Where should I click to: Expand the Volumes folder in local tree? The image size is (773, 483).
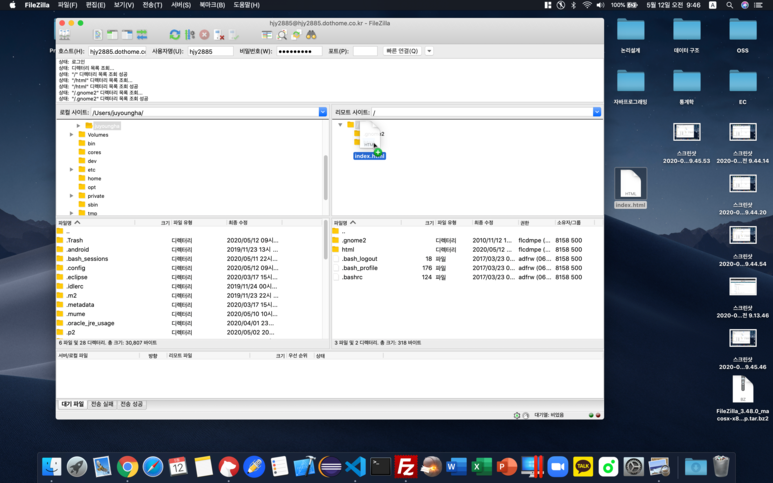pos(71,135)
